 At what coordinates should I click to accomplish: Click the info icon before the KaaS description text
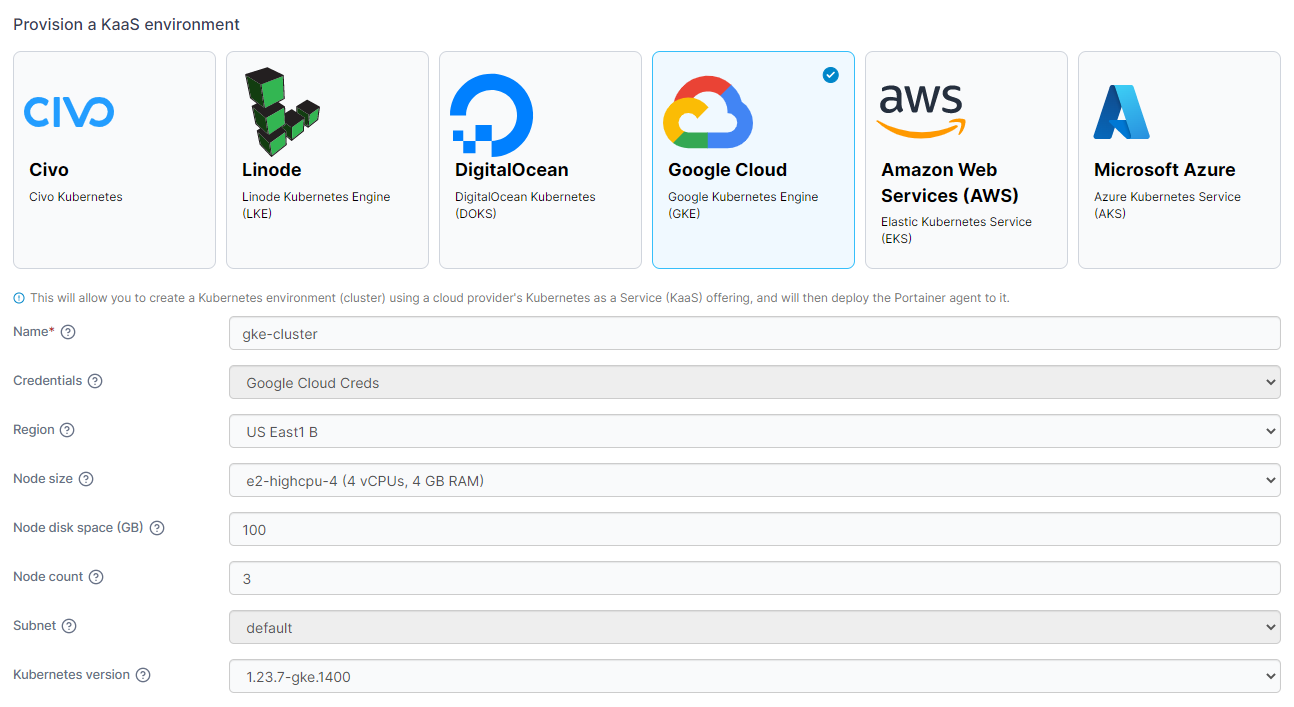(x=21, y=297)
